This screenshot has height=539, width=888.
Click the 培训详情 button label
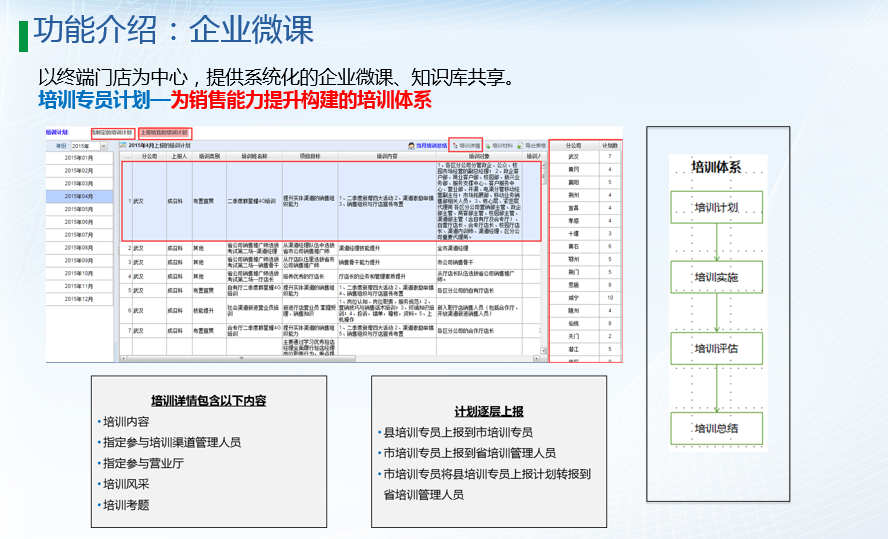coord(469,146)
